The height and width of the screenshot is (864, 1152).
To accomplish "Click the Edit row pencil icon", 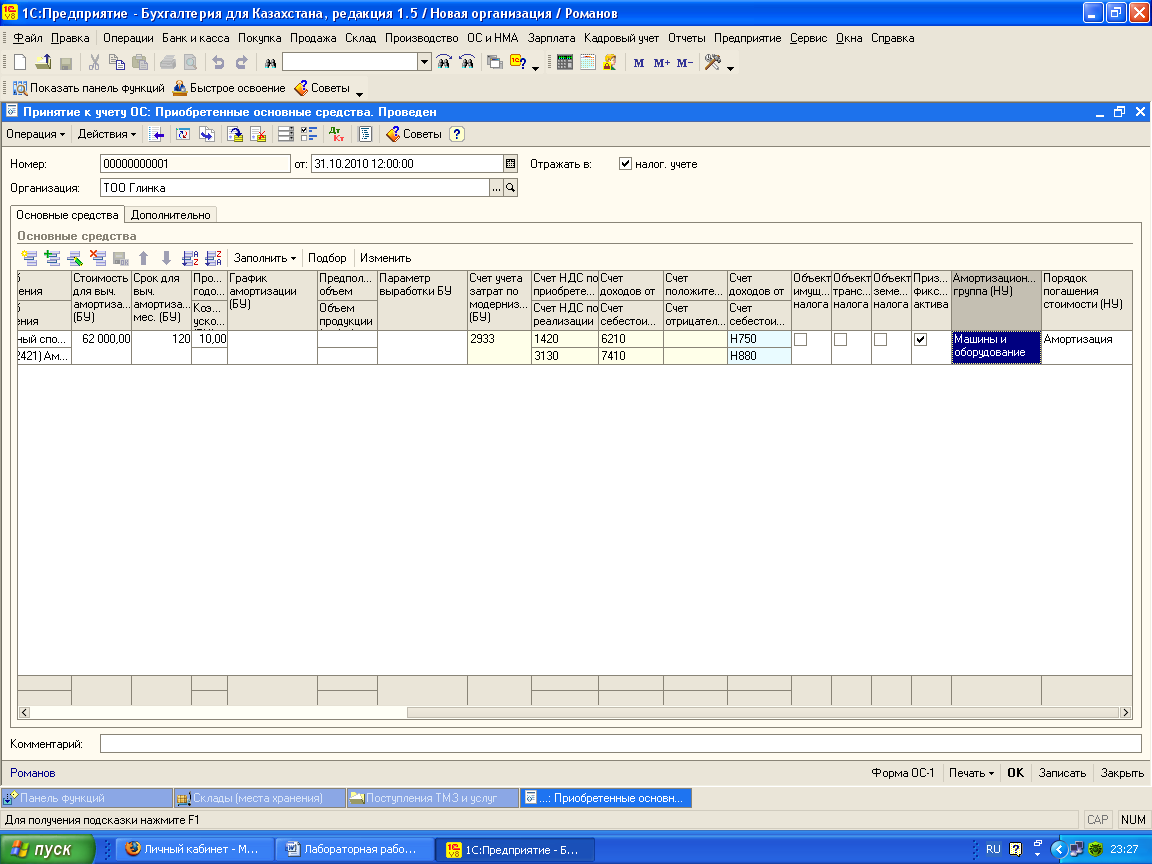I will point(75,258).
